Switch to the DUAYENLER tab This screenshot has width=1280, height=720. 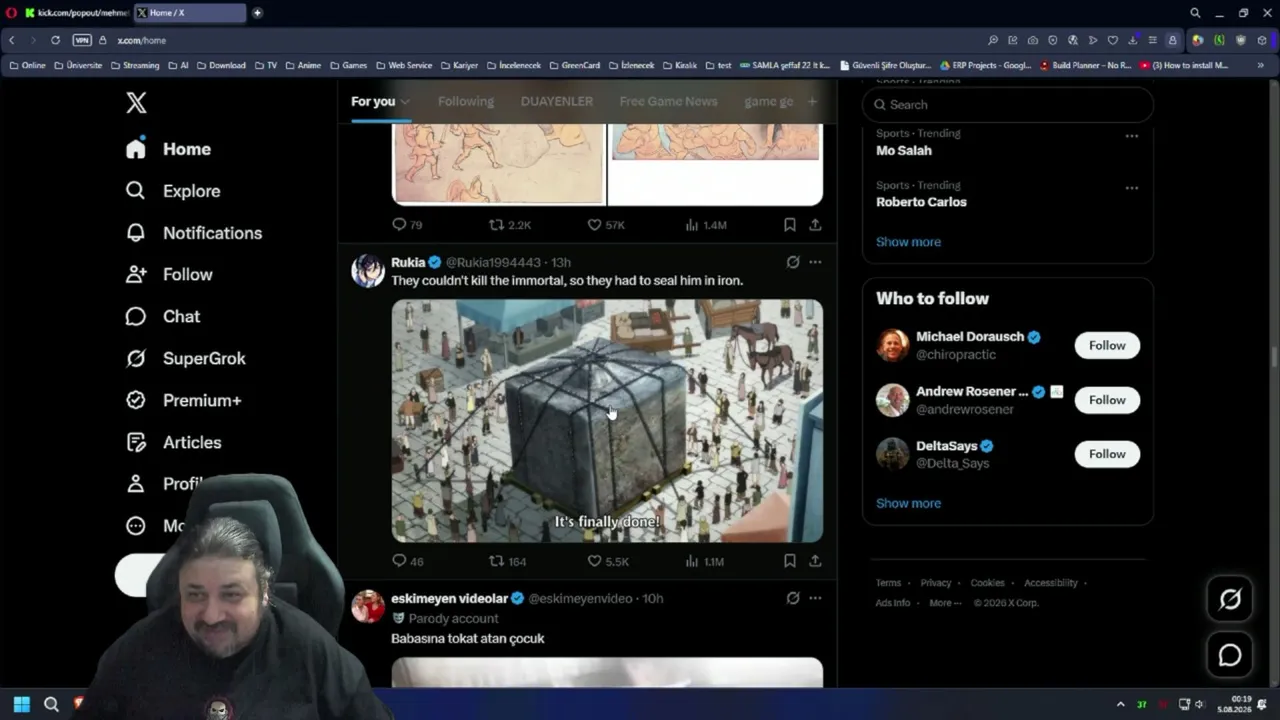[557, 101]
